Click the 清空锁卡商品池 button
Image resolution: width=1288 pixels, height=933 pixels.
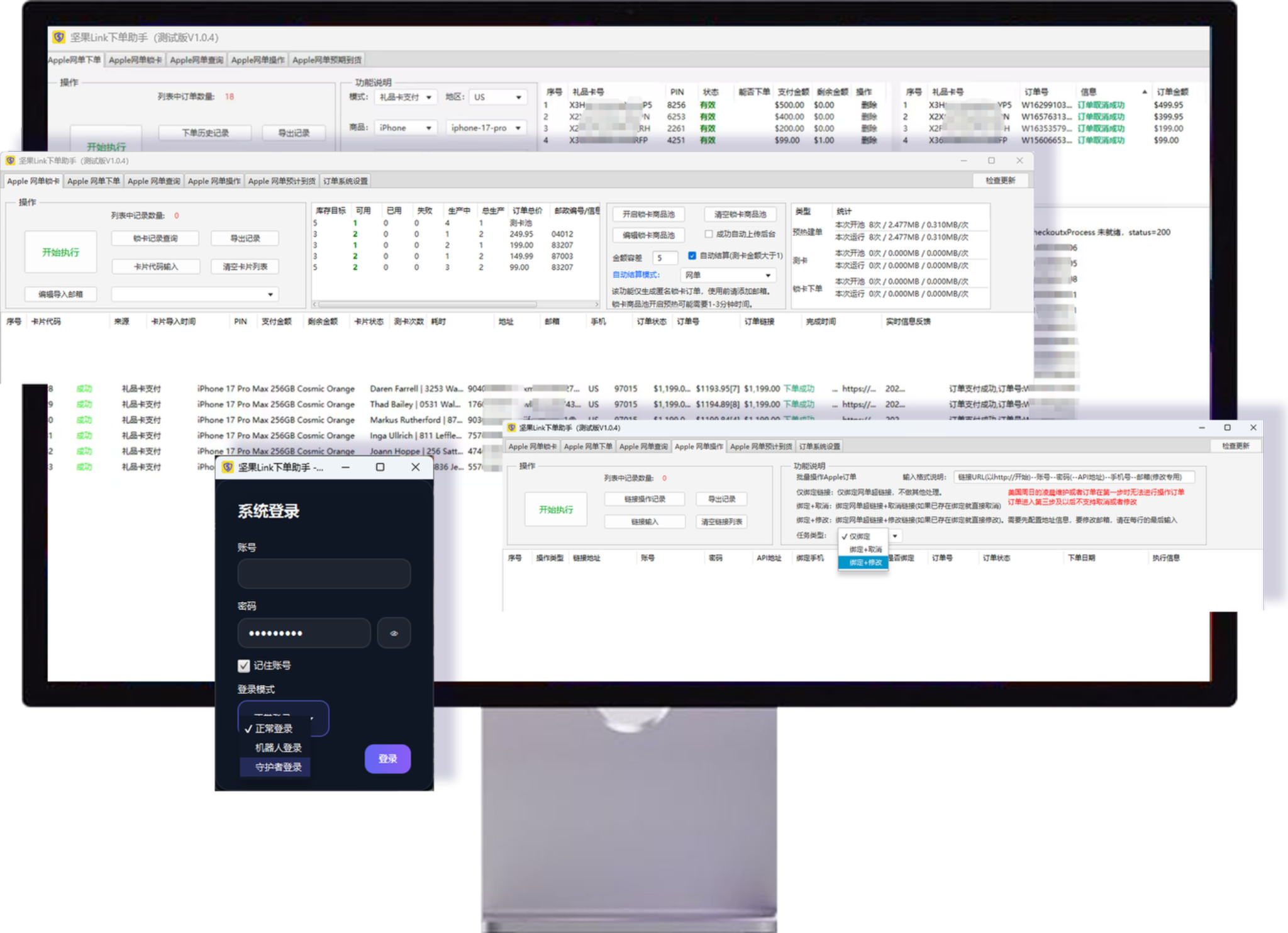pyautogui.click(x=740, y=215)
